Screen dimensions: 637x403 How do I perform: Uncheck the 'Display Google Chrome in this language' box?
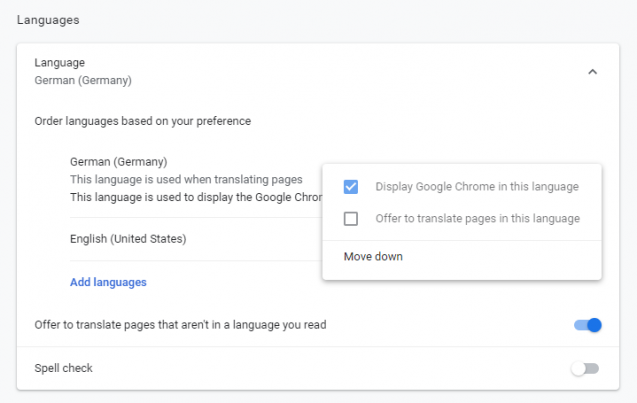(x=351, y=187)
